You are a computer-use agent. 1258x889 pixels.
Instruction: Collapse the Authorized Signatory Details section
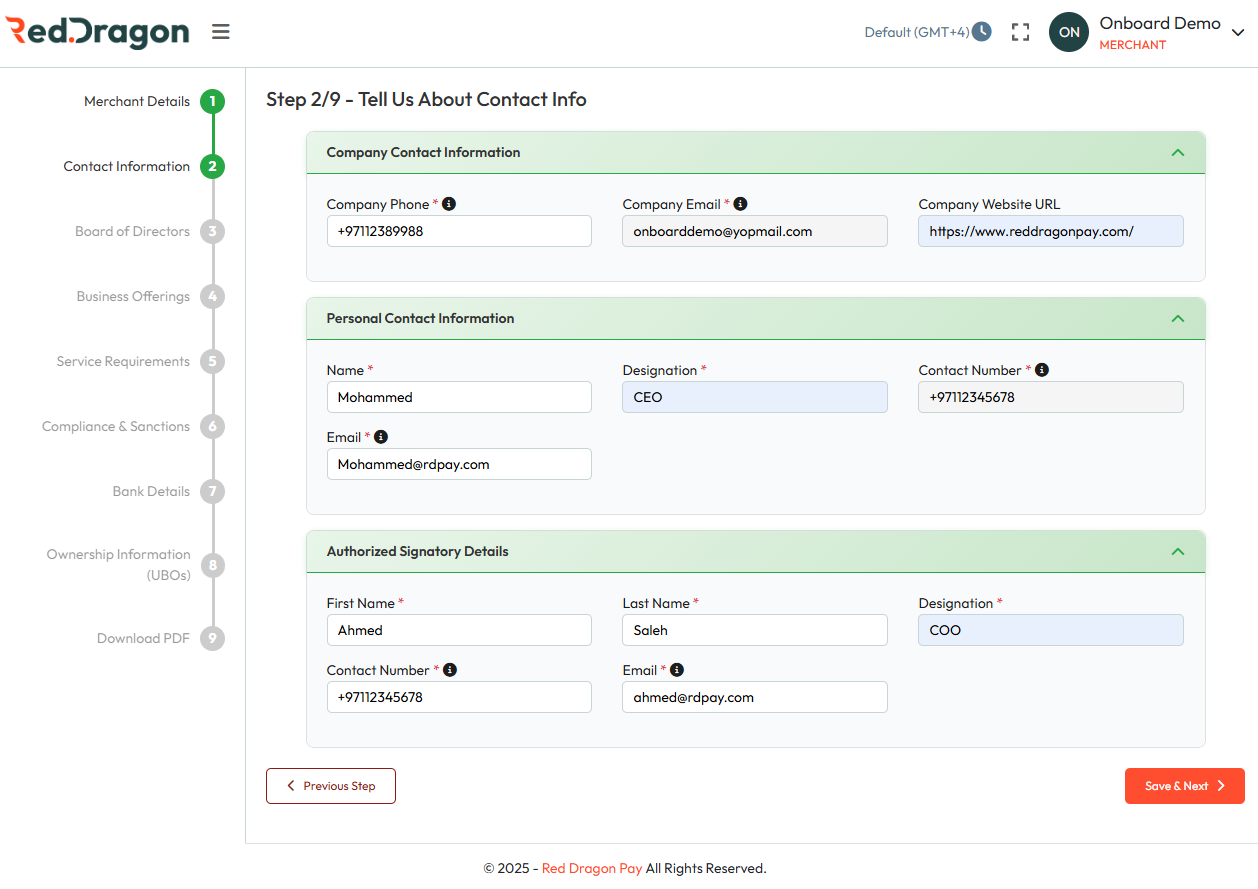click(x=1177, y=552)
